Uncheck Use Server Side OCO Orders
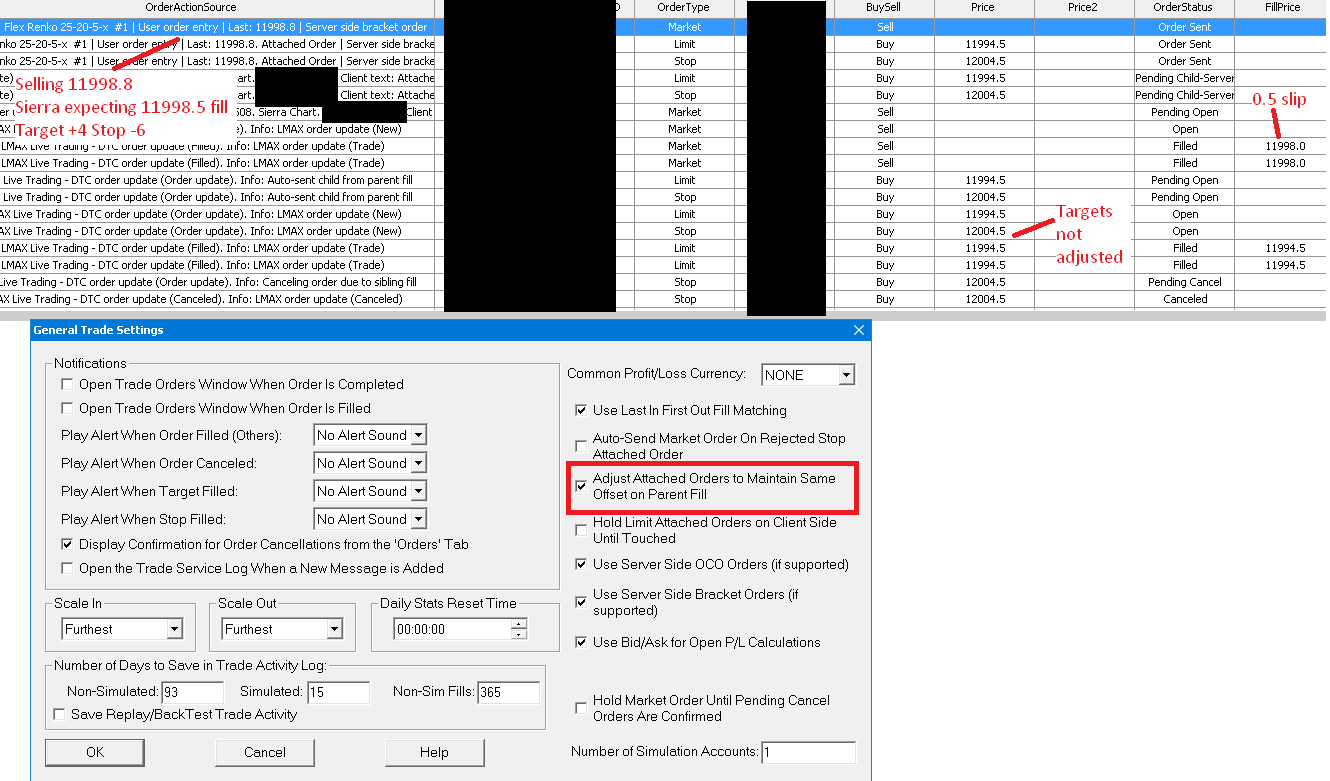The image size is (1330, 781). pyautogui.click(x=581, y=564)
